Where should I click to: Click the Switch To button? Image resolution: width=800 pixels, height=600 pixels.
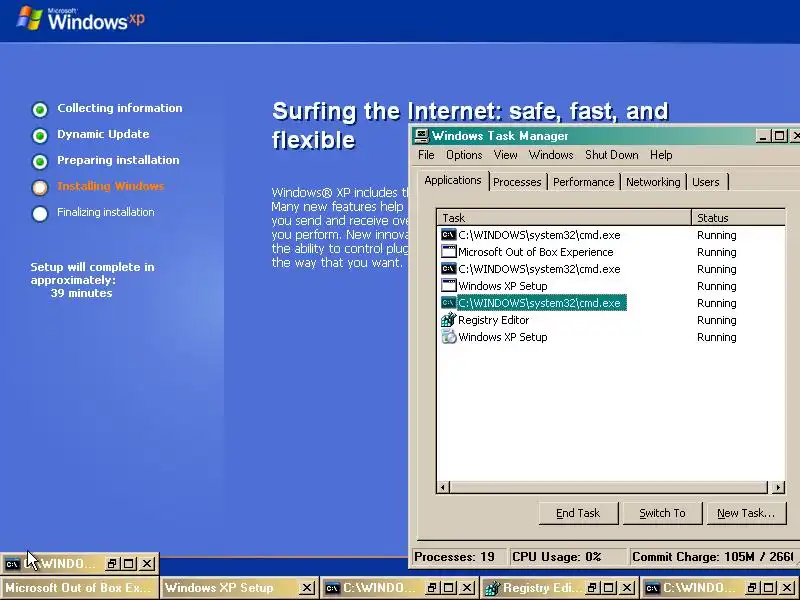pyautogui.click(x=662, y=513)
